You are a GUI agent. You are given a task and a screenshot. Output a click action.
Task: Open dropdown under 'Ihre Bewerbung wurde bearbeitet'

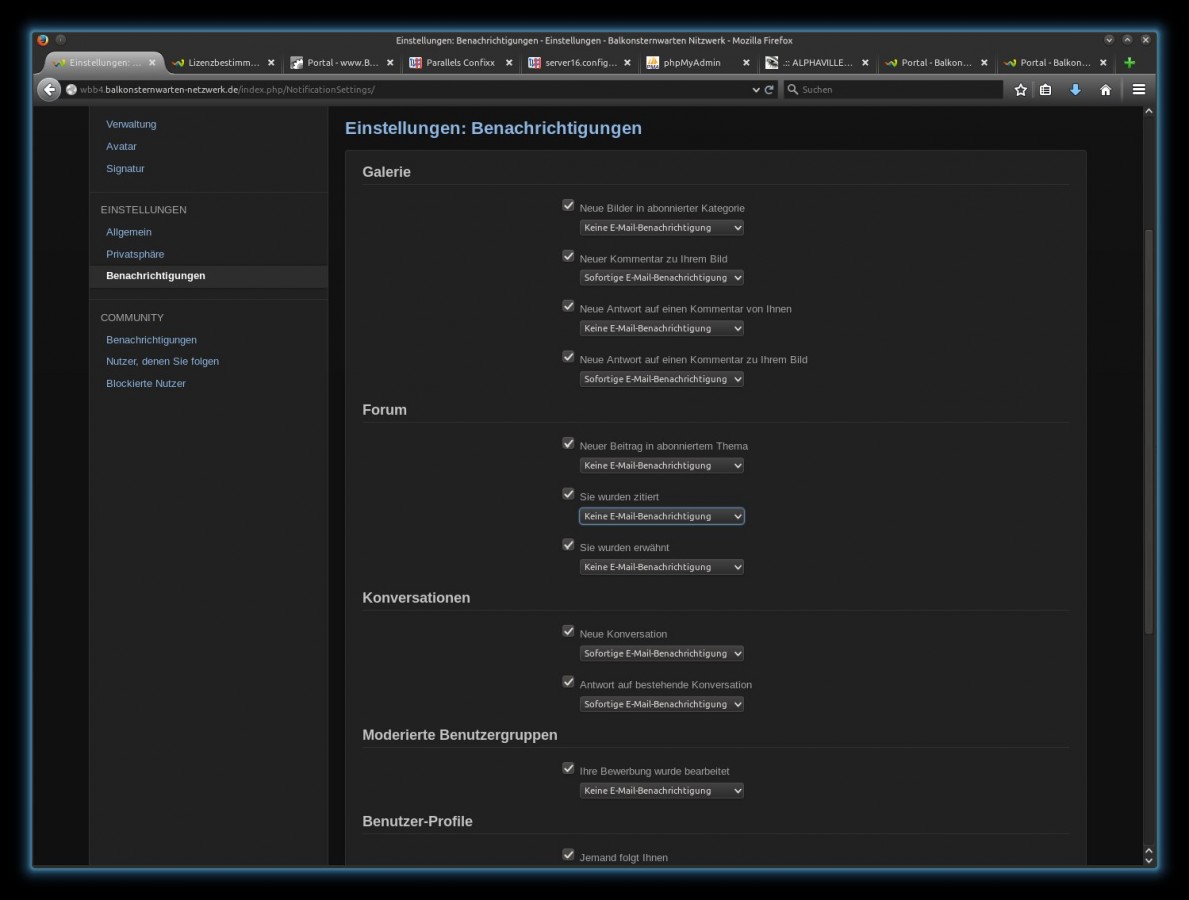pos(661,791)
